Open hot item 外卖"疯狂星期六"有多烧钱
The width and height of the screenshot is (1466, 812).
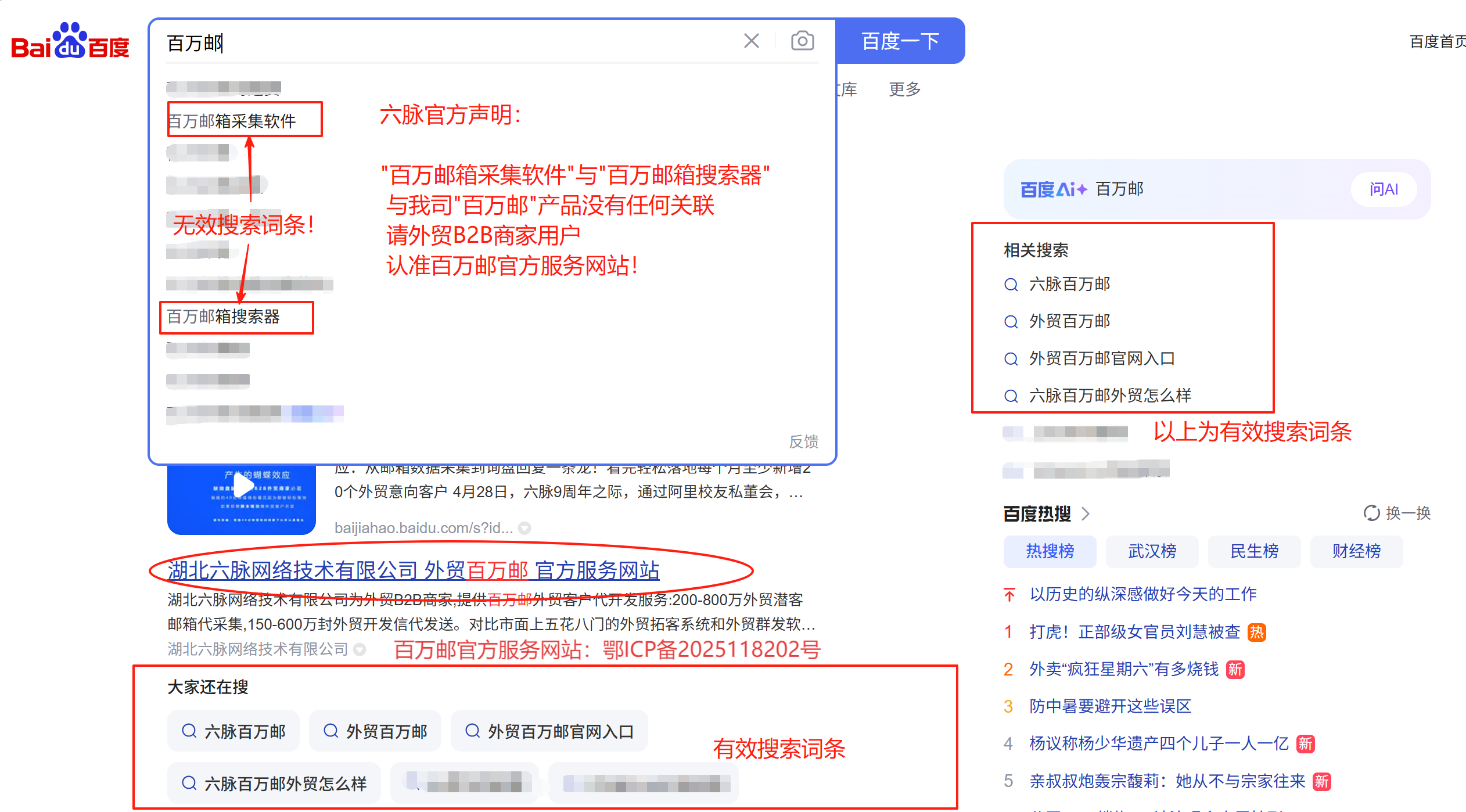1124,669
